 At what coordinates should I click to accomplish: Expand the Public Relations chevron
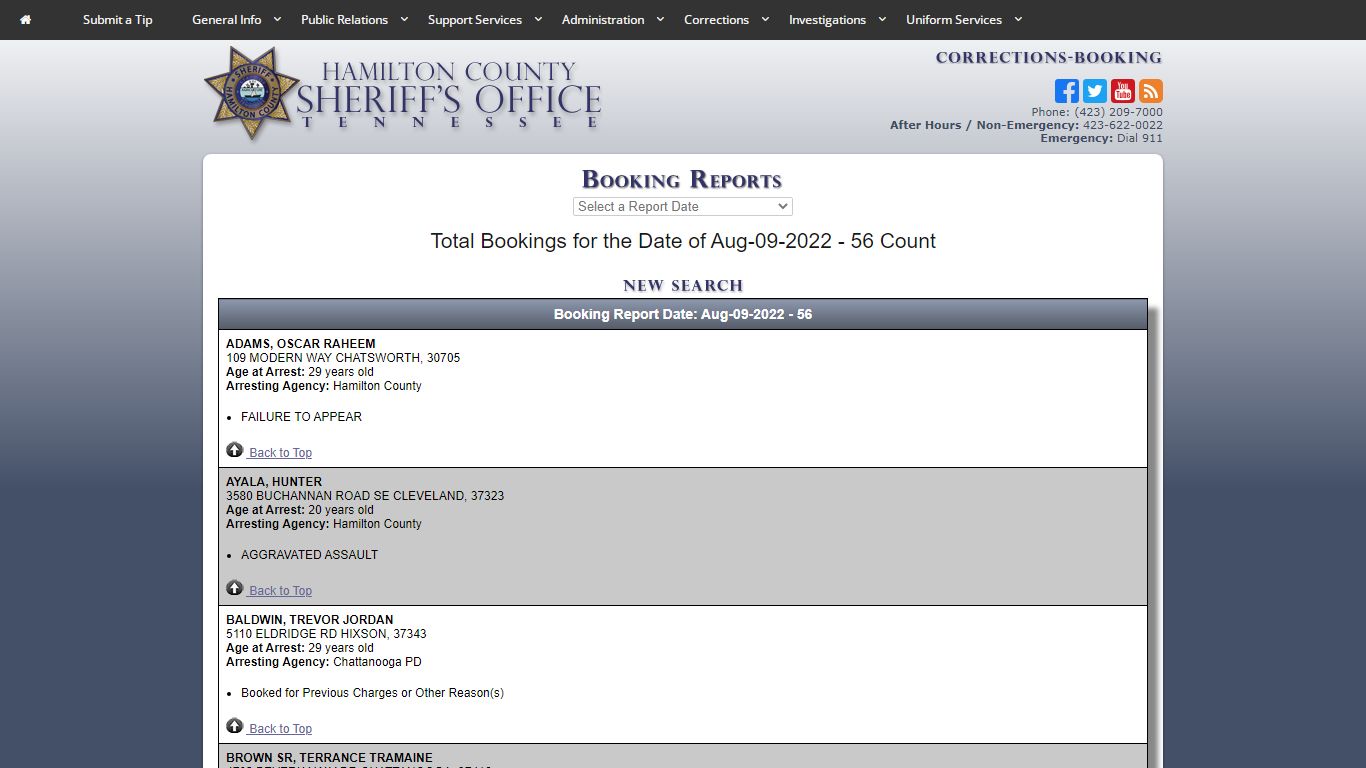[404, 19]
